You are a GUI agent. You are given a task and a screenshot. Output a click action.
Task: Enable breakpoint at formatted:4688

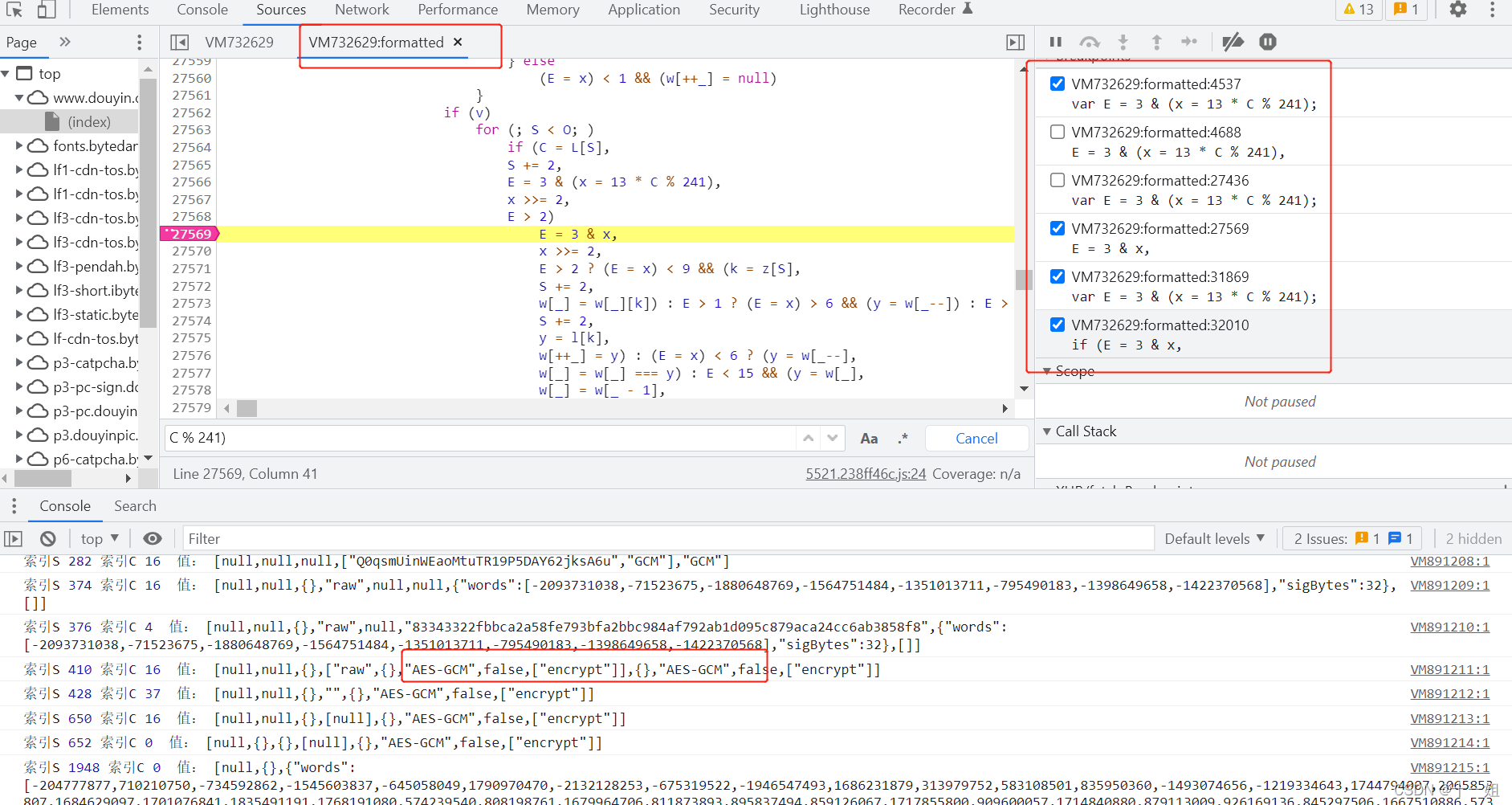[1058, 132]
